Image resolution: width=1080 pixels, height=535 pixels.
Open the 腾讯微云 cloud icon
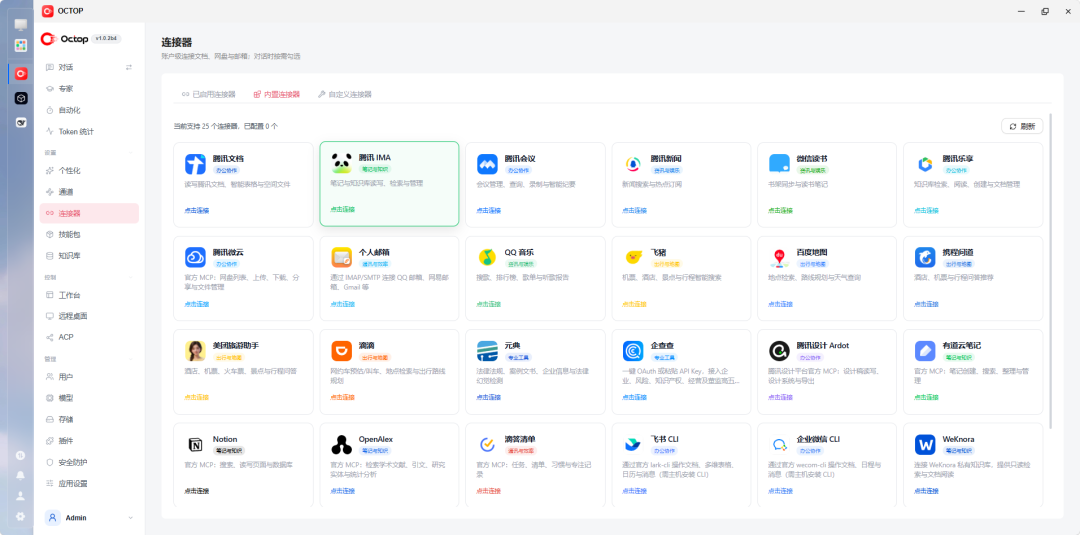196,258
